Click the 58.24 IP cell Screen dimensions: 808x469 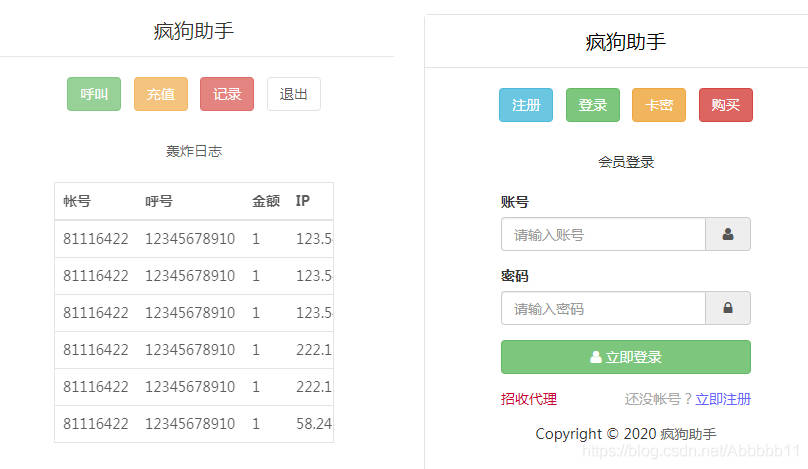(314, 424)
